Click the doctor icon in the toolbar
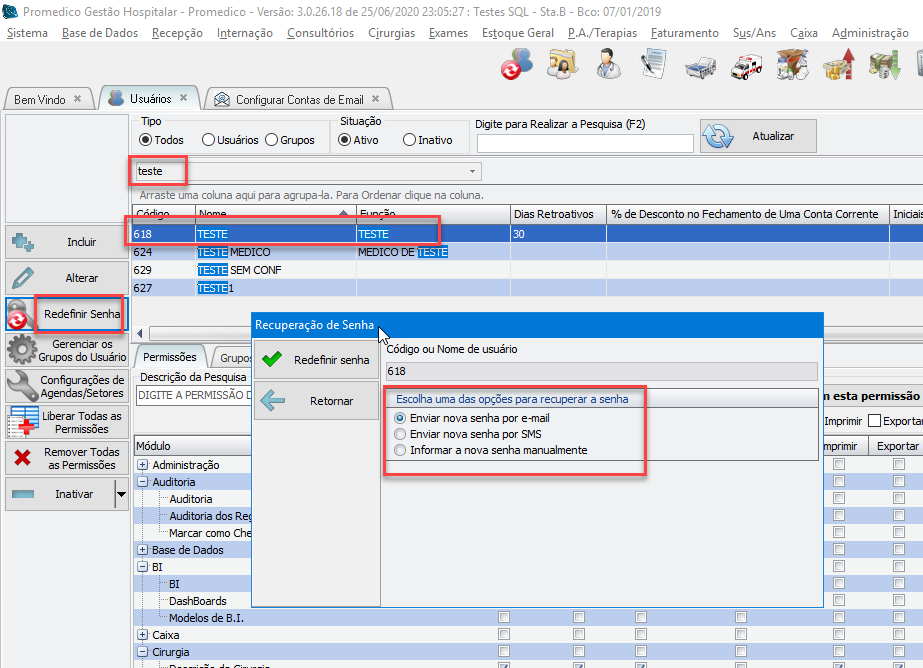The width and height of the screenshot is (923, 668). [606, 66]
